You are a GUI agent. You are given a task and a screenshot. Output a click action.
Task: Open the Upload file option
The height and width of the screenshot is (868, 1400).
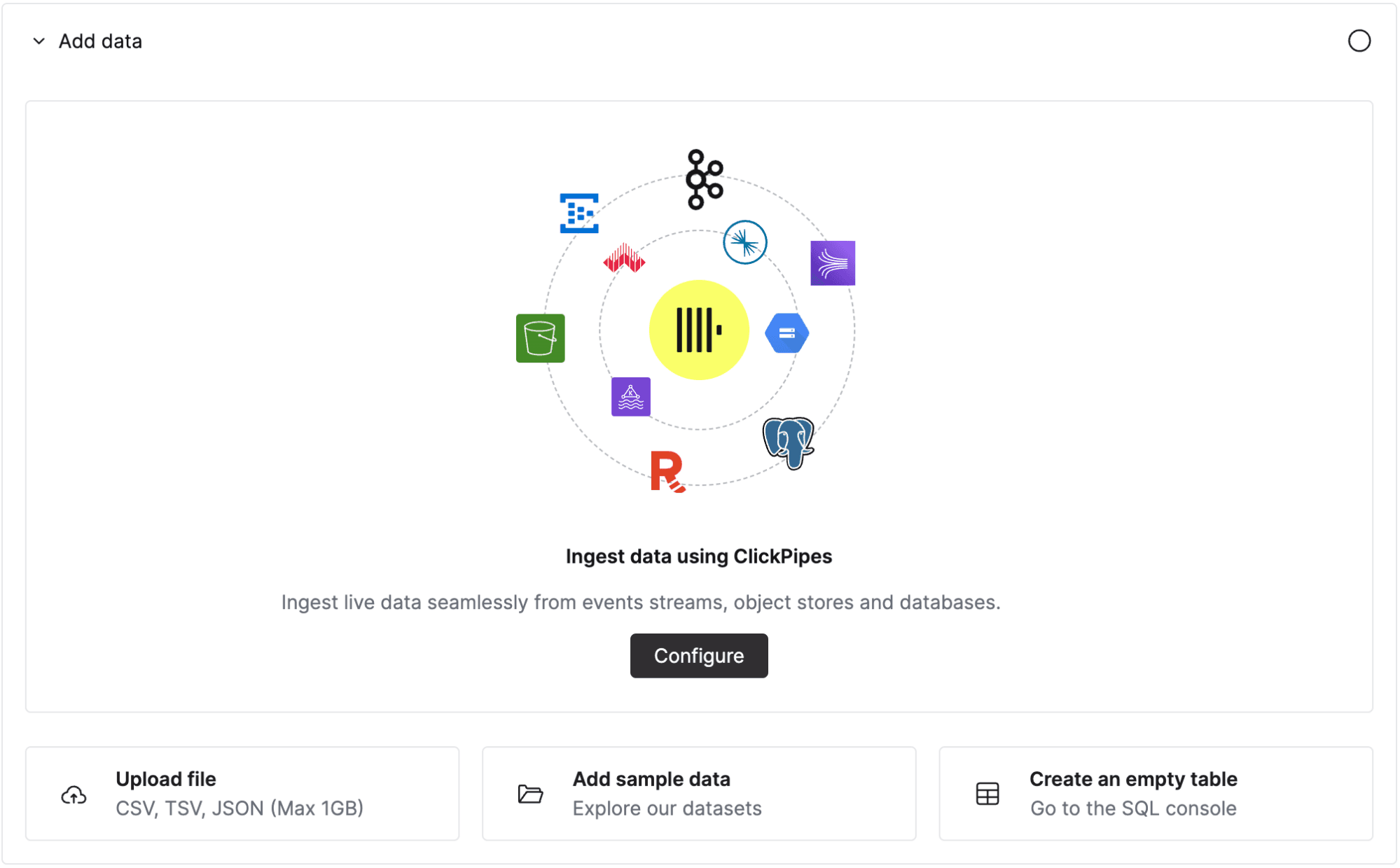pos(242,793)
